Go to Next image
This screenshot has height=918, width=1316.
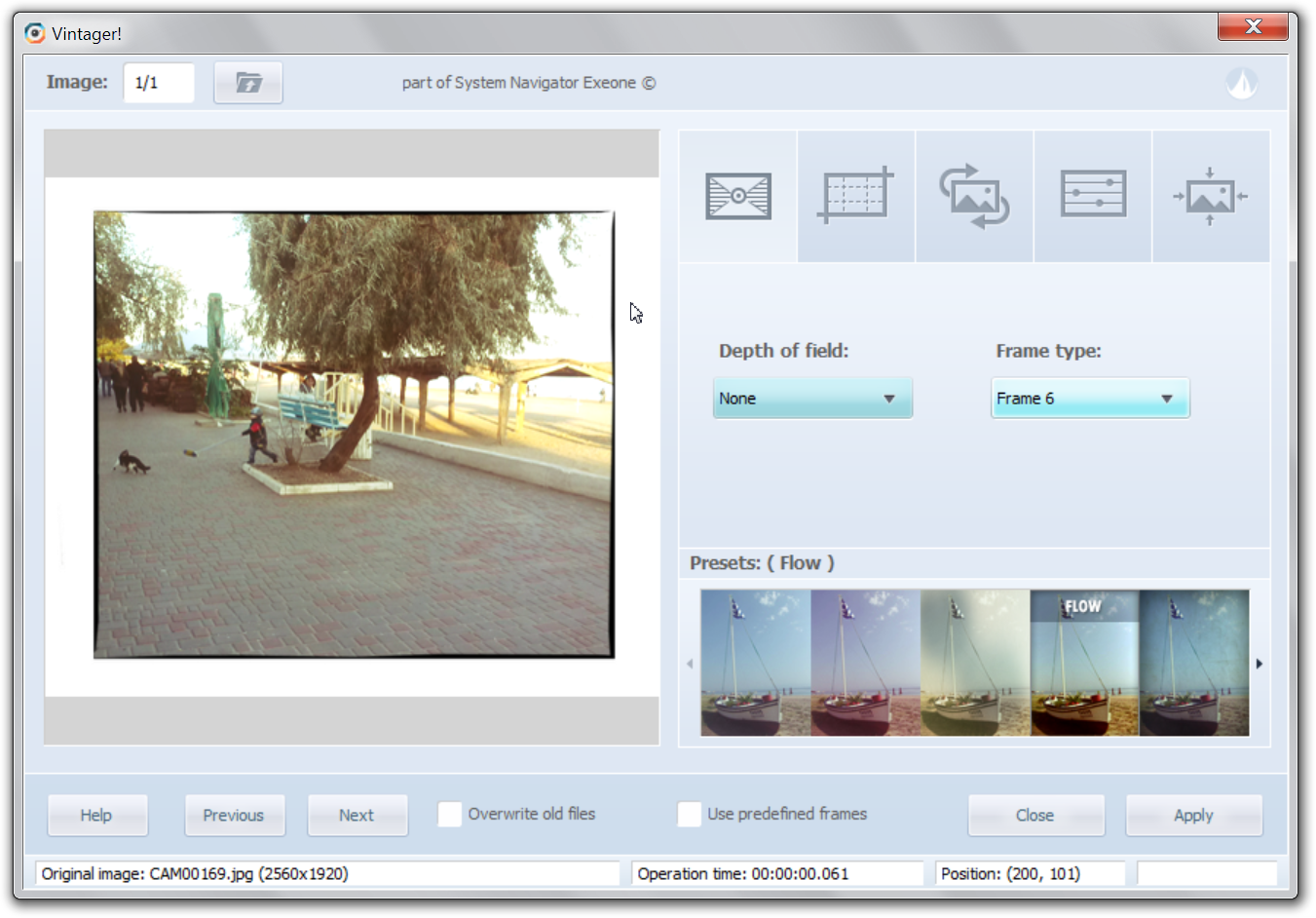357,815
